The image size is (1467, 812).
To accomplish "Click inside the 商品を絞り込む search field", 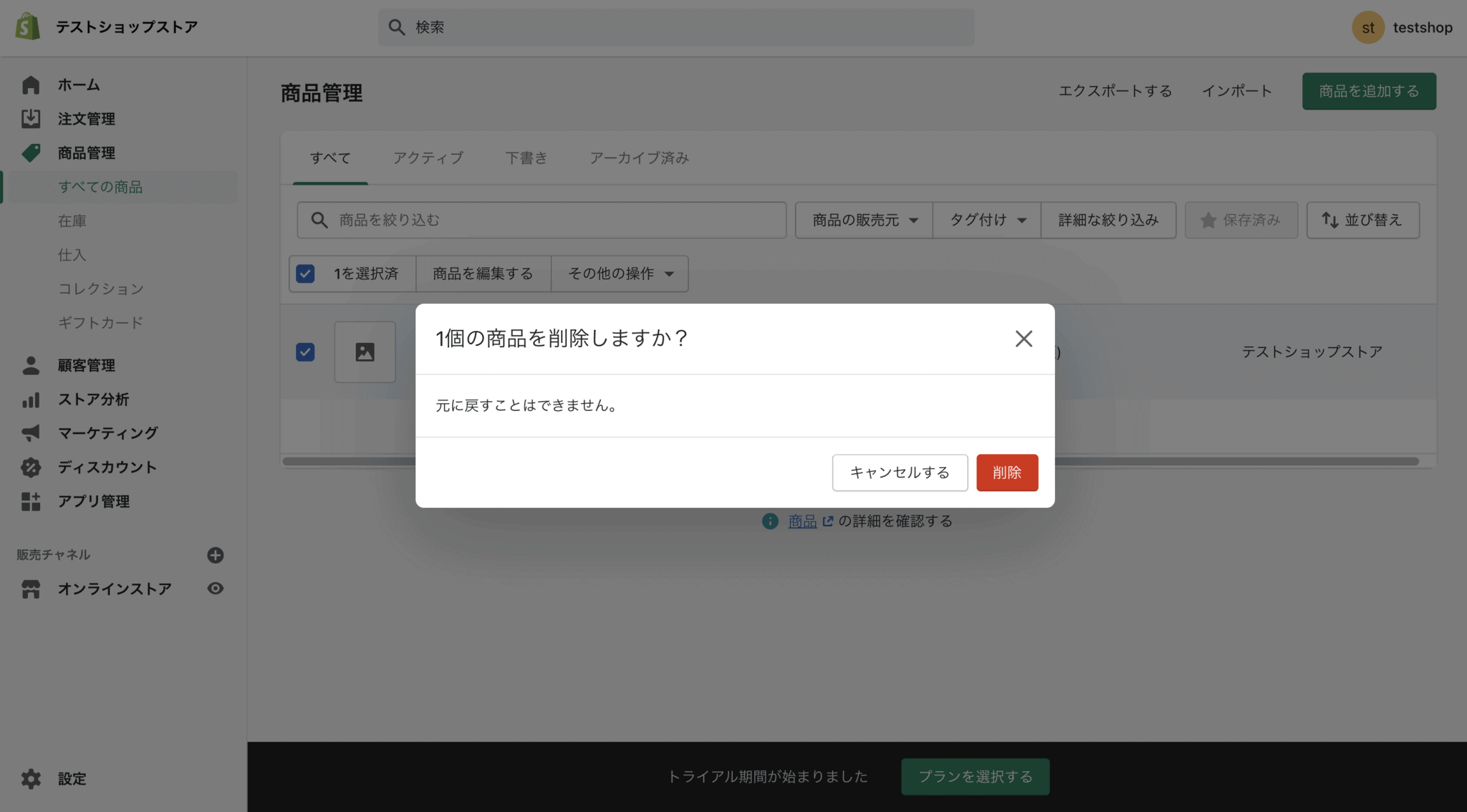I will [x=541, y=220].
